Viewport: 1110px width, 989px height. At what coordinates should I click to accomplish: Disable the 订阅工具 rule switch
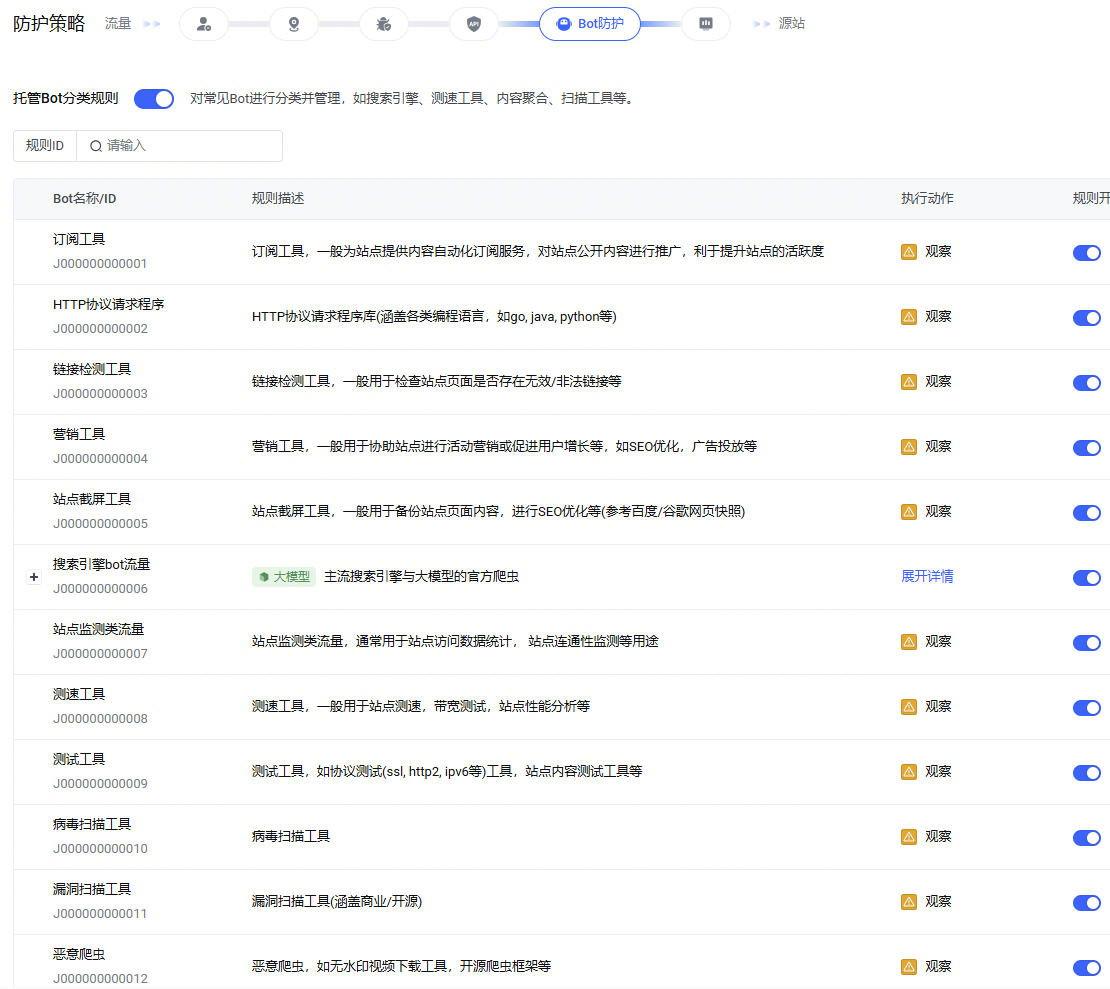[x=1086, y=253]
